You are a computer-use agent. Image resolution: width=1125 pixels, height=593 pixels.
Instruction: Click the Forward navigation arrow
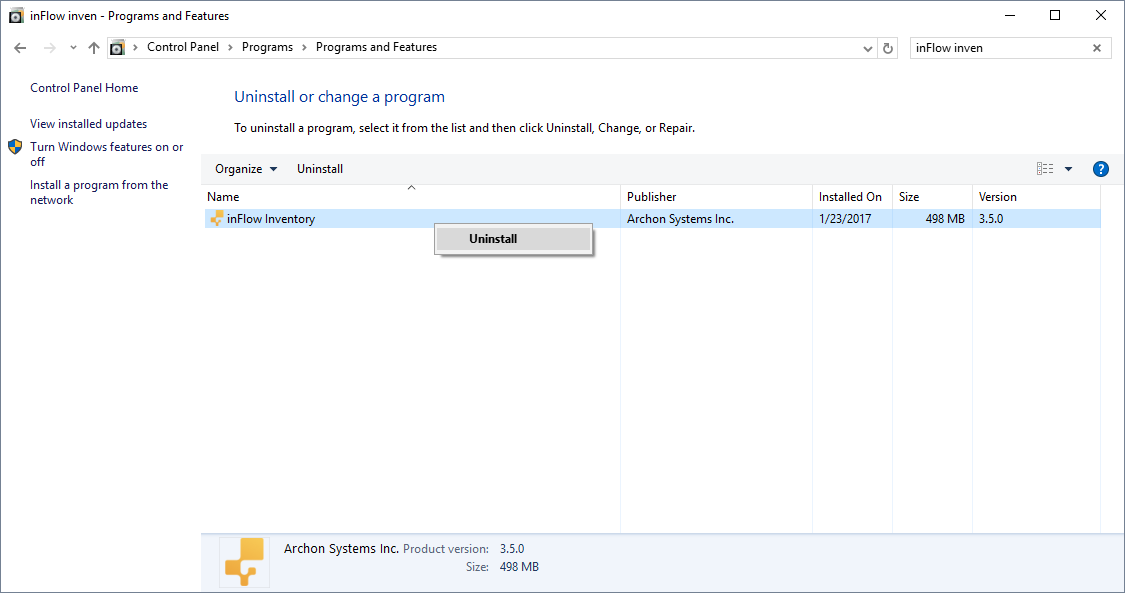point(50,48)
